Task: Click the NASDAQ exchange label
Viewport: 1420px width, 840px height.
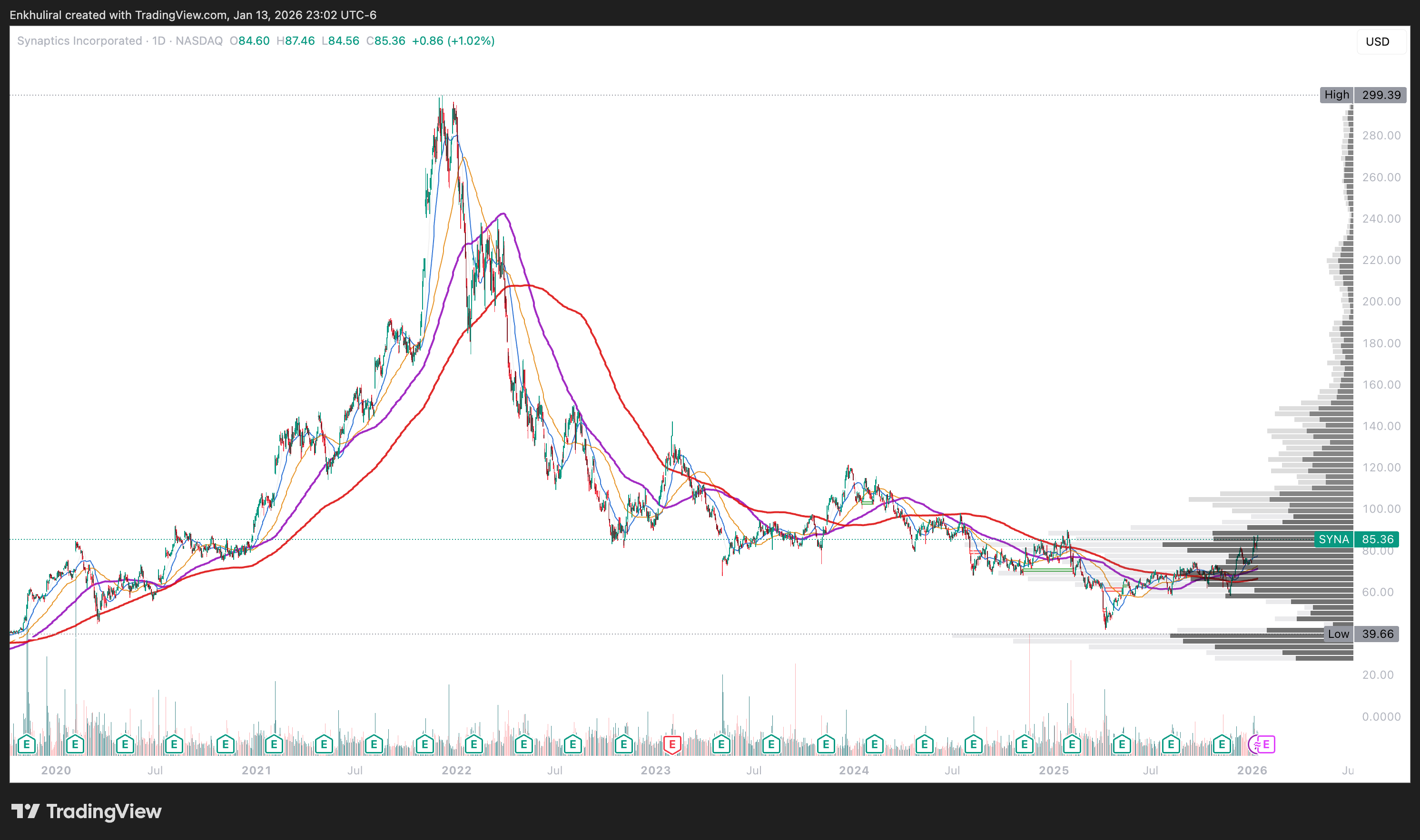Action: tap(199, 41)
